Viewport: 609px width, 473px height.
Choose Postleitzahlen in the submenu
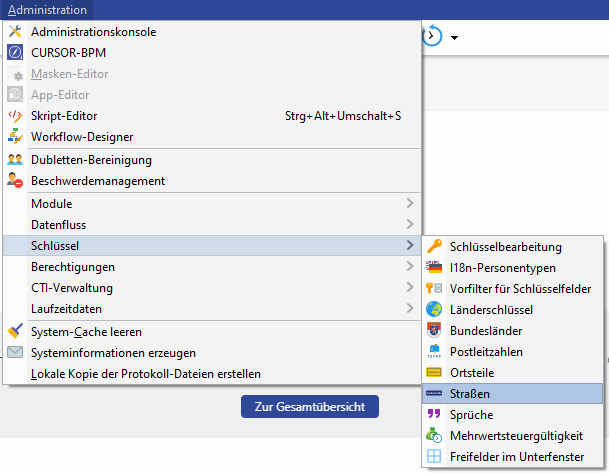[486, 352]
